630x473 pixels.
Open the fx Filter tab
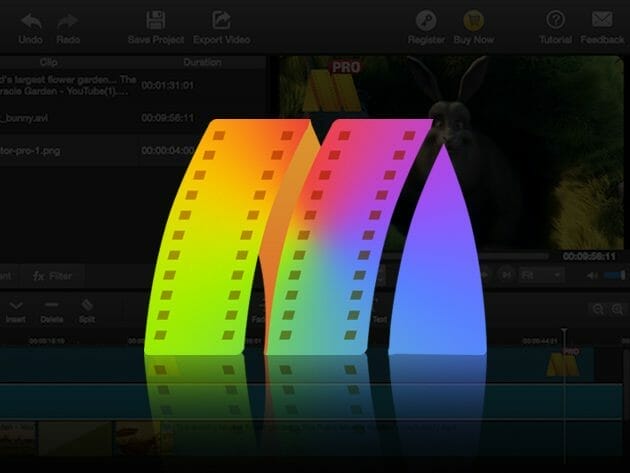coord(52,275)
